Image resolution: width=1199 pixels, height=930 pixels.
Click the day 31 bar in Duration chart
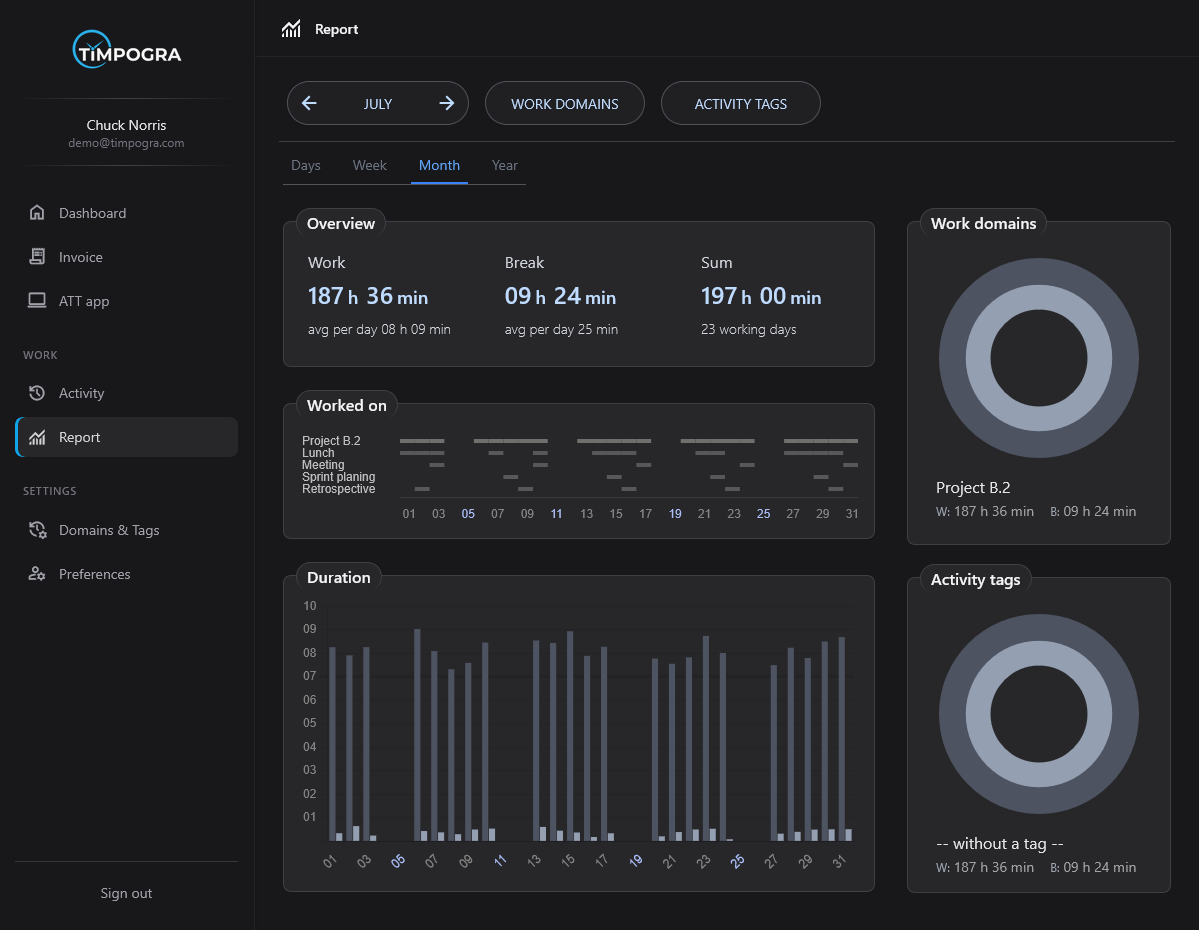click(x=842, y=739)
